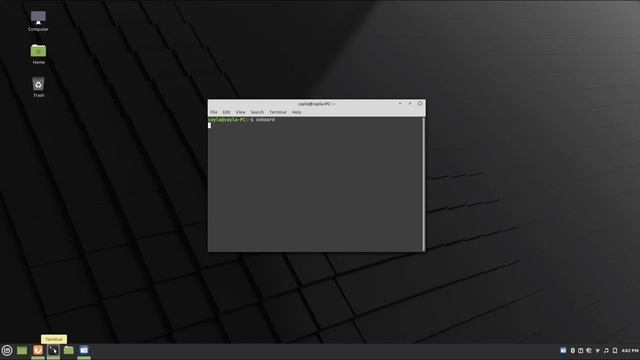Click the square tray icon right of Bluetooth
The image size is (640, 360).
click(x=580, y=350)
